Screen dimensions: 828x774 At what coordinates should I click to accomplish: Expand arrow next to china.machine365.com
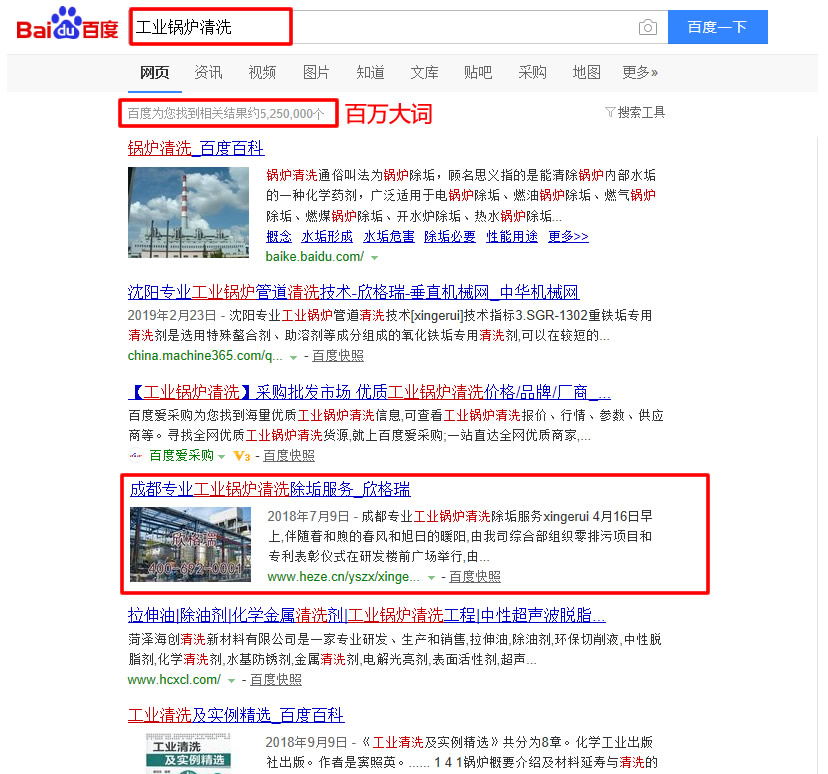click(x=293, y=357)
